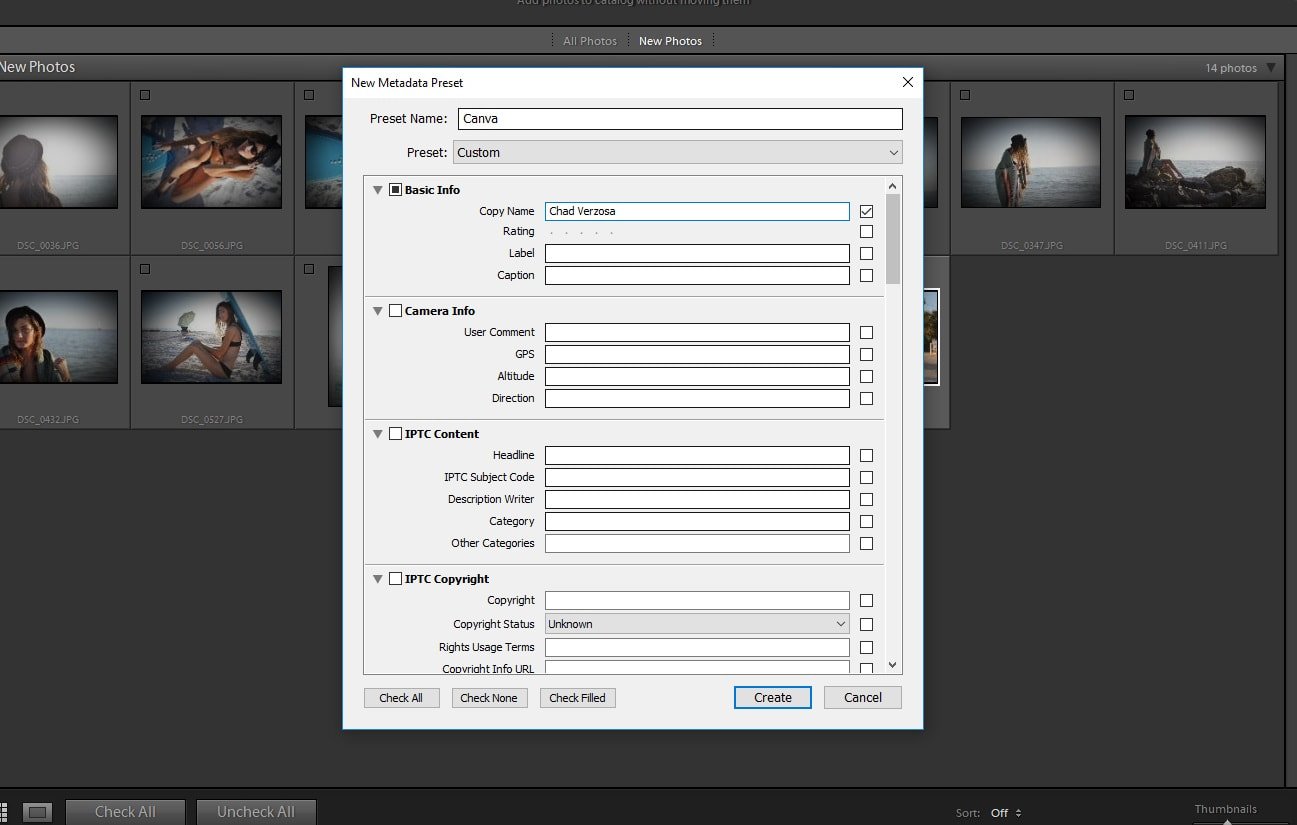Check the IPTC Copyright section checkbox

tap(395, 578)
